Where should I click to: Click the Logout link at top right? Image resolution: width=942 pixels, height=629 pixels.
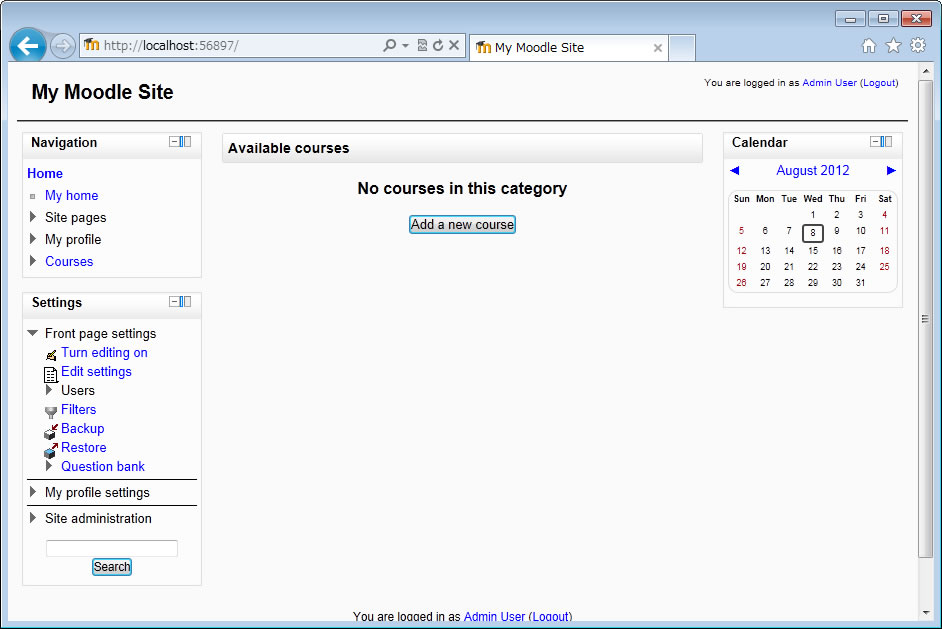click(x=879, y=83)
